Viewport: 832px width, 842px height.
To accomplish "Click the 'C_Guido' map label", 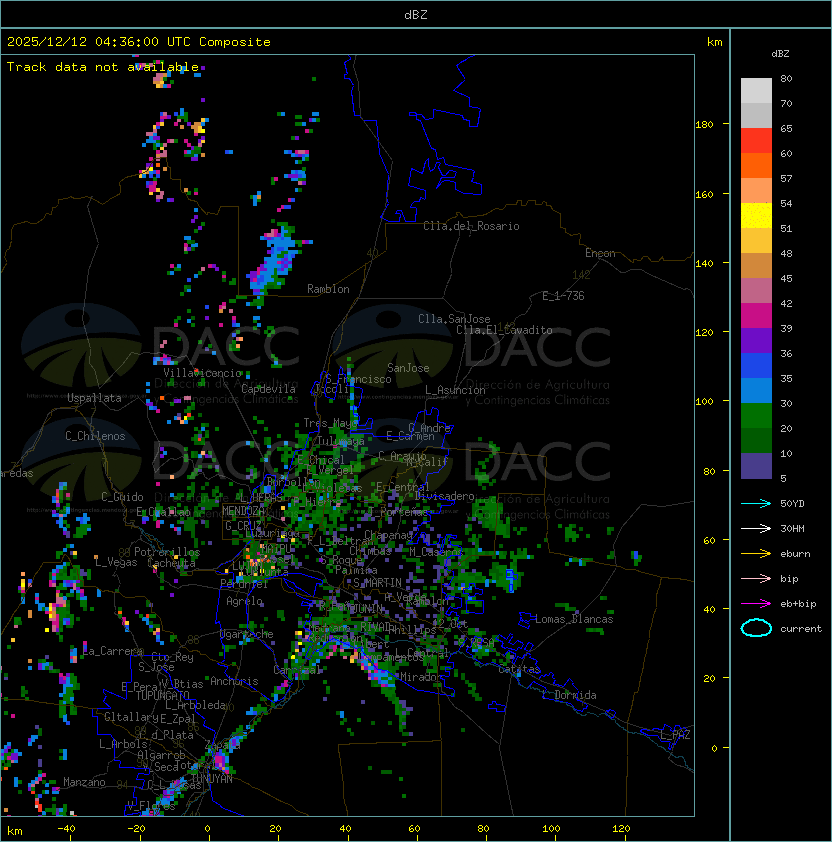I will 122,497.
